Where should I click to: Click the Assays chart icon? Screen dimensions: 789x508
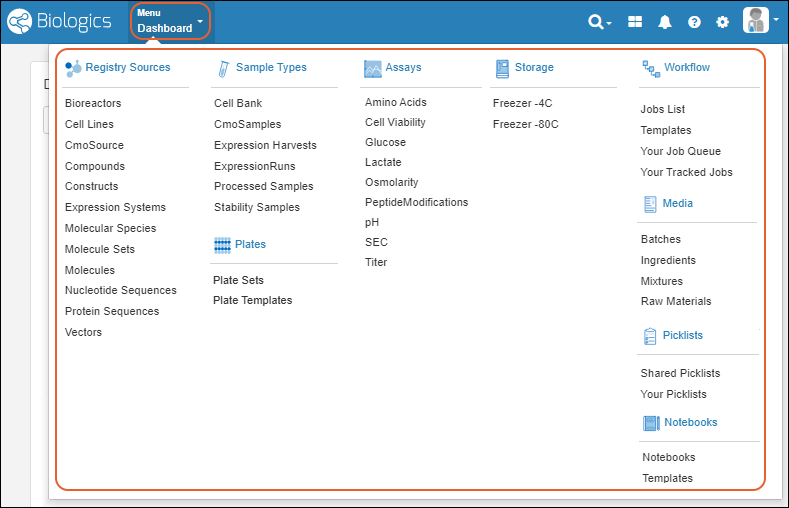click(373, 68)
